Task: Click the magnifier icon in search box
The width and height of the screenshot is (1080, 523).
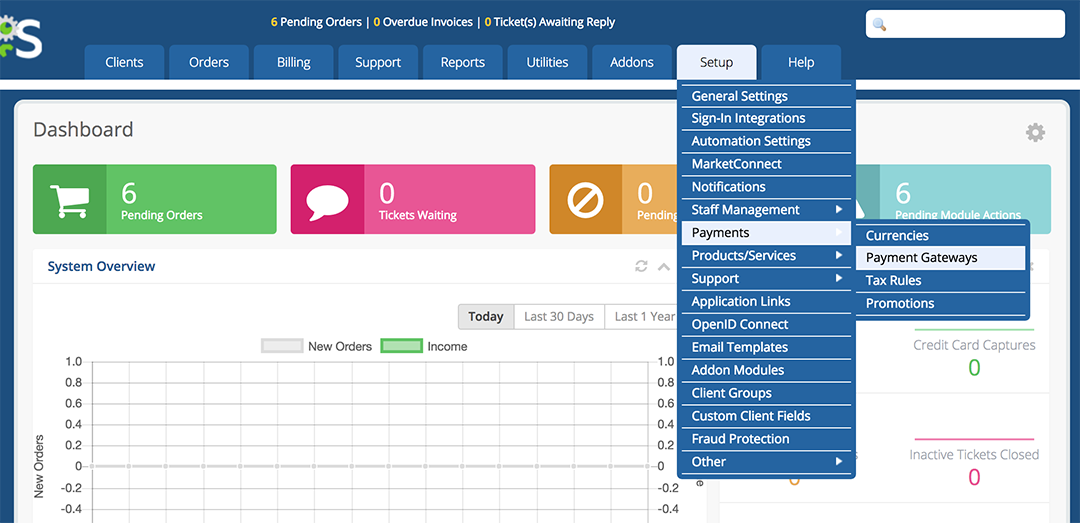Action: (880, 25)
